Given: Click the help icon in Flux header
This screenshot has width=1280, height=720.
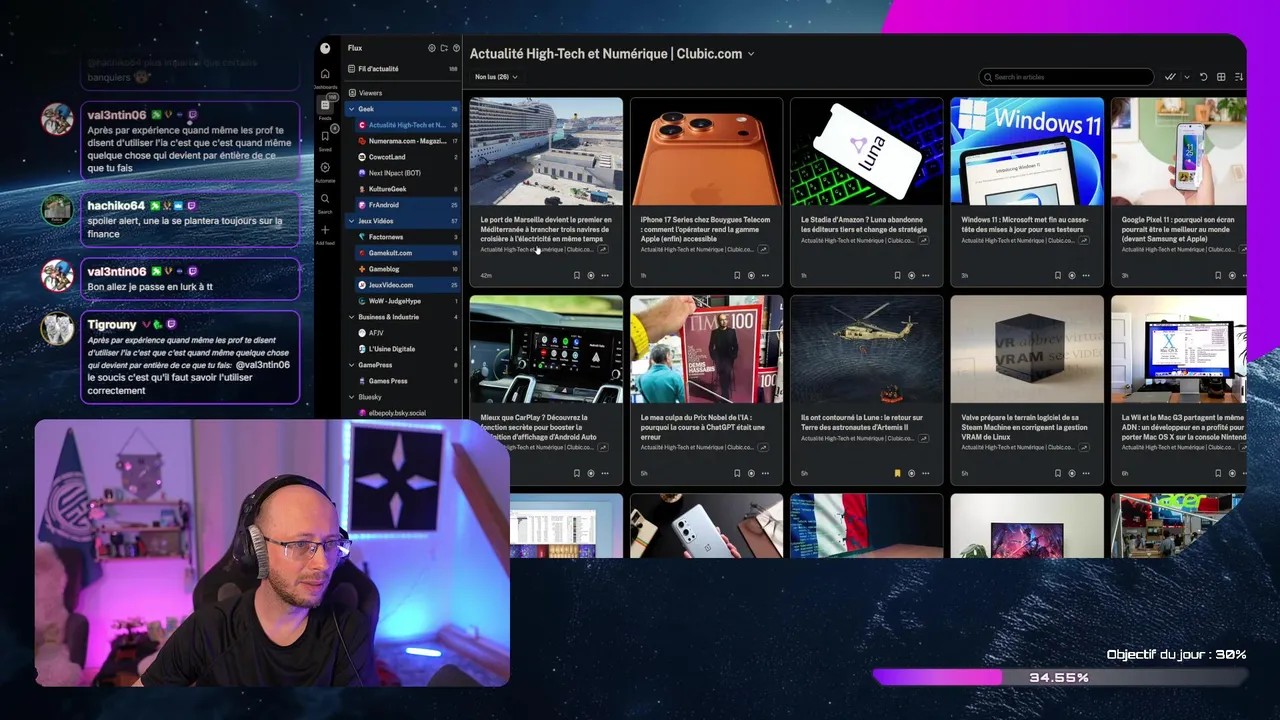Looking at the screenshot, I should click(x=456, y=48).
